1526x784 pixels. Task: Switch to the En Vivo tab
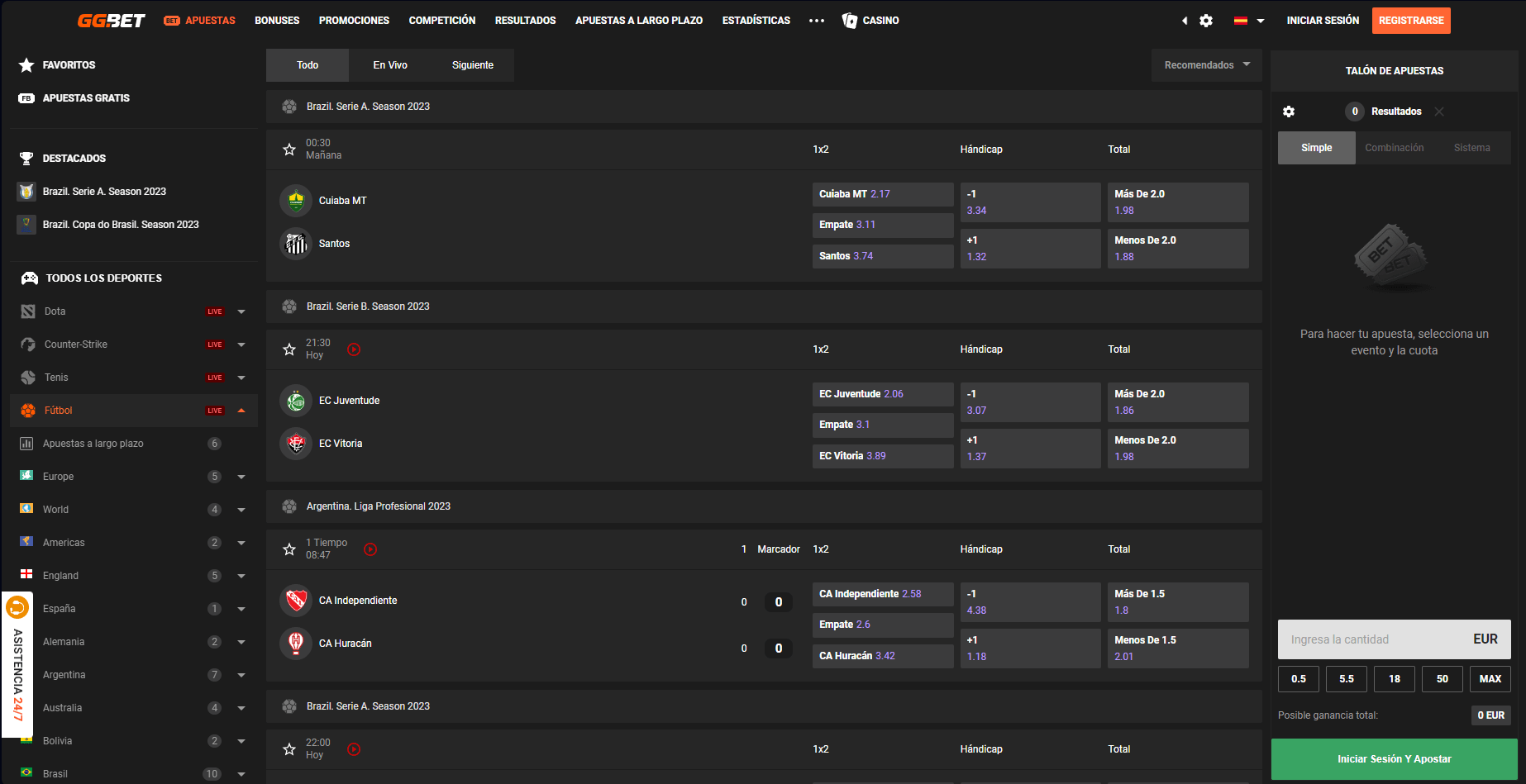pyautogui.click(x=390, y=65)
